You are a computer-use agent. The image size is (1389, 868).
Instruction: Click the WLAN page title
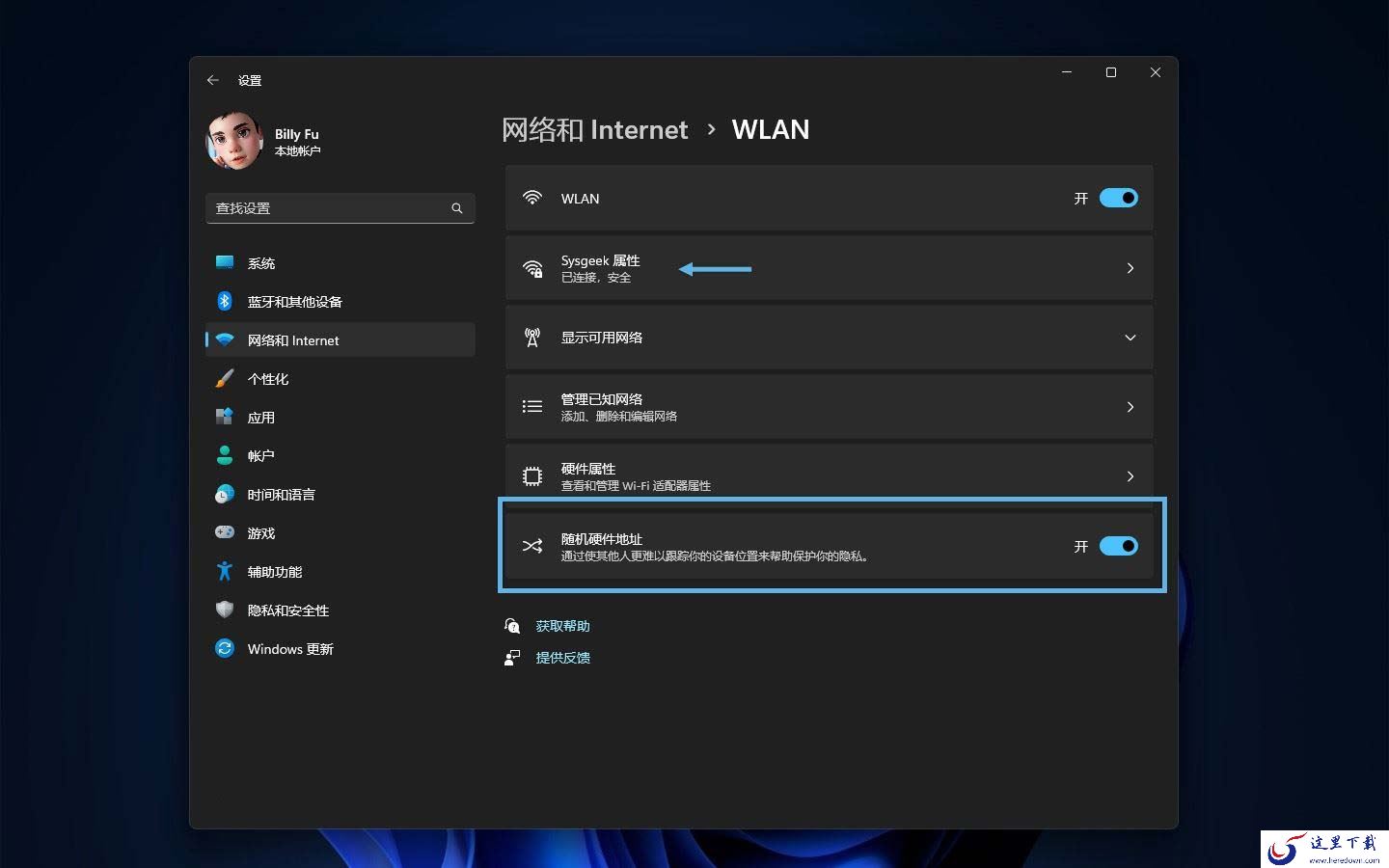771,130
